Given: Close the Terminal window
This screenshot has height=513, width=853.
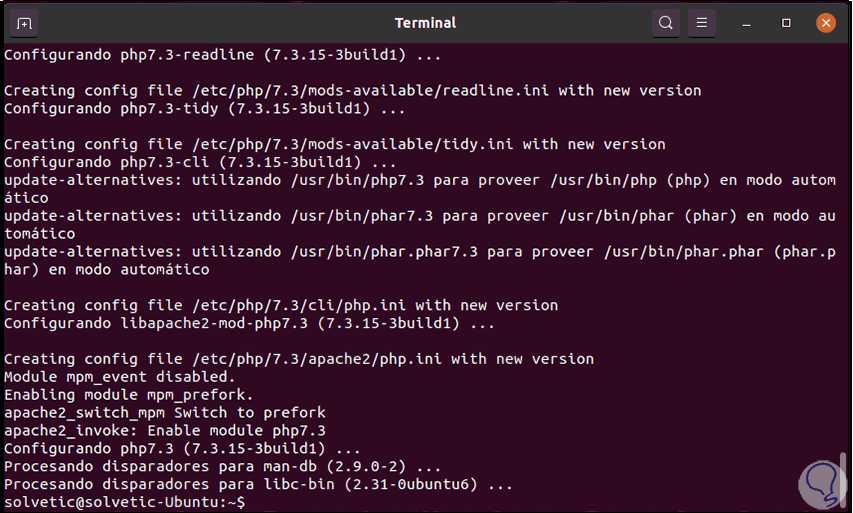Looking at the screenshot, I should click(825, 22).
